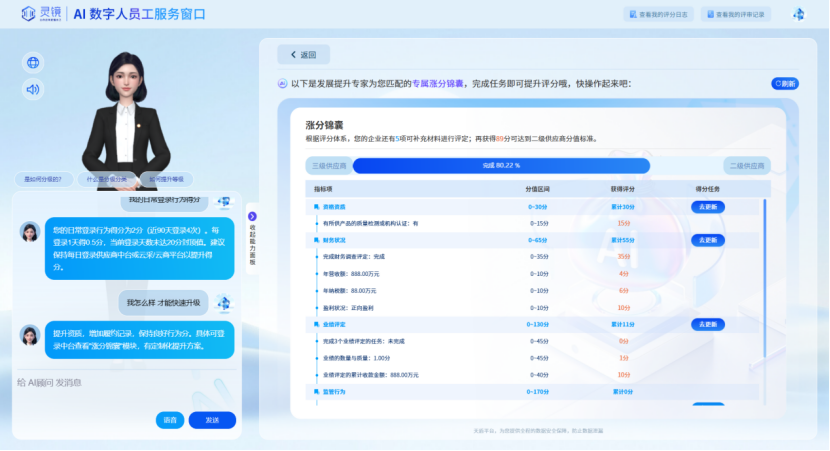
Task: Click chat message 我怎么样才能快速升级
Action: click(164, 303)
